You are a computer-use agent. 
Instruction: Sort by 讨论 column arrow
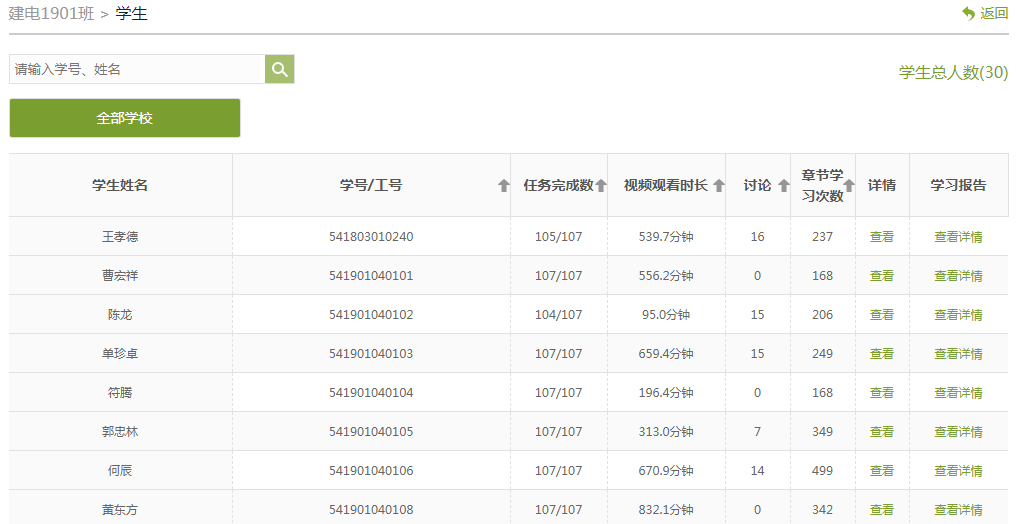tap(784, 185)
